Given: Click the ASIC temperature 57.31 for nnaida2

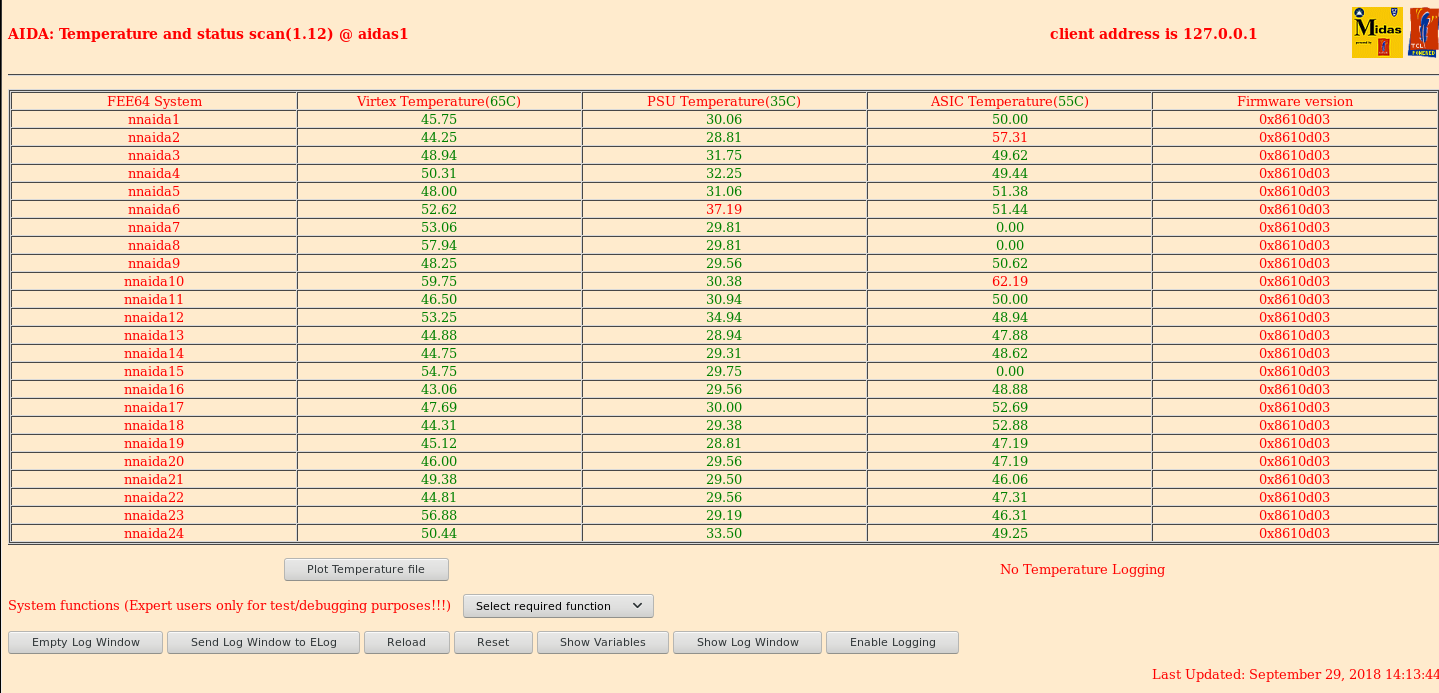Looking at the screenshot, I should pos(1009,137).
